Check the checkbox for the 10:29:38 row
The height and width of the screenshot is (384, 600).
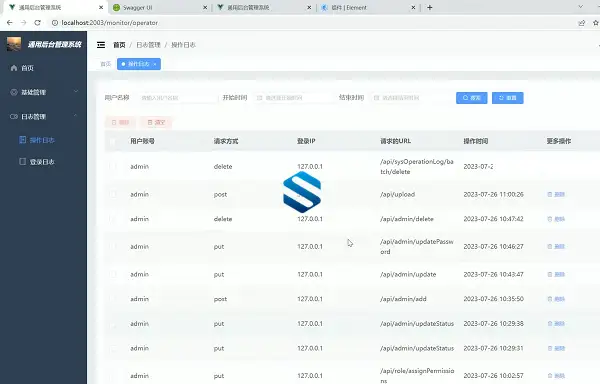[x=112, y=324]
